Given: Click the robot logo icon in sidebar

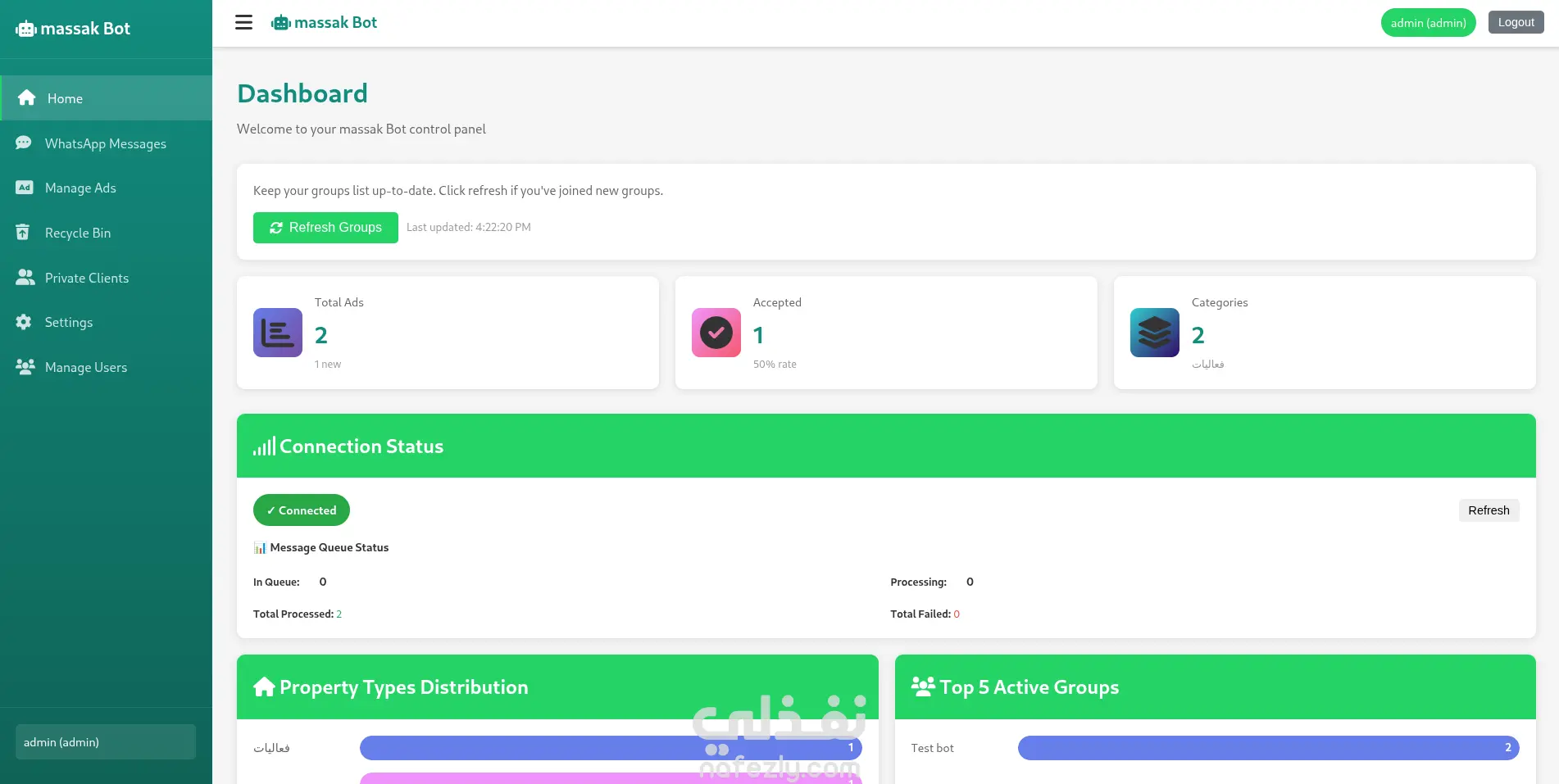Looking at the screenshot, I should click(26, 29).
